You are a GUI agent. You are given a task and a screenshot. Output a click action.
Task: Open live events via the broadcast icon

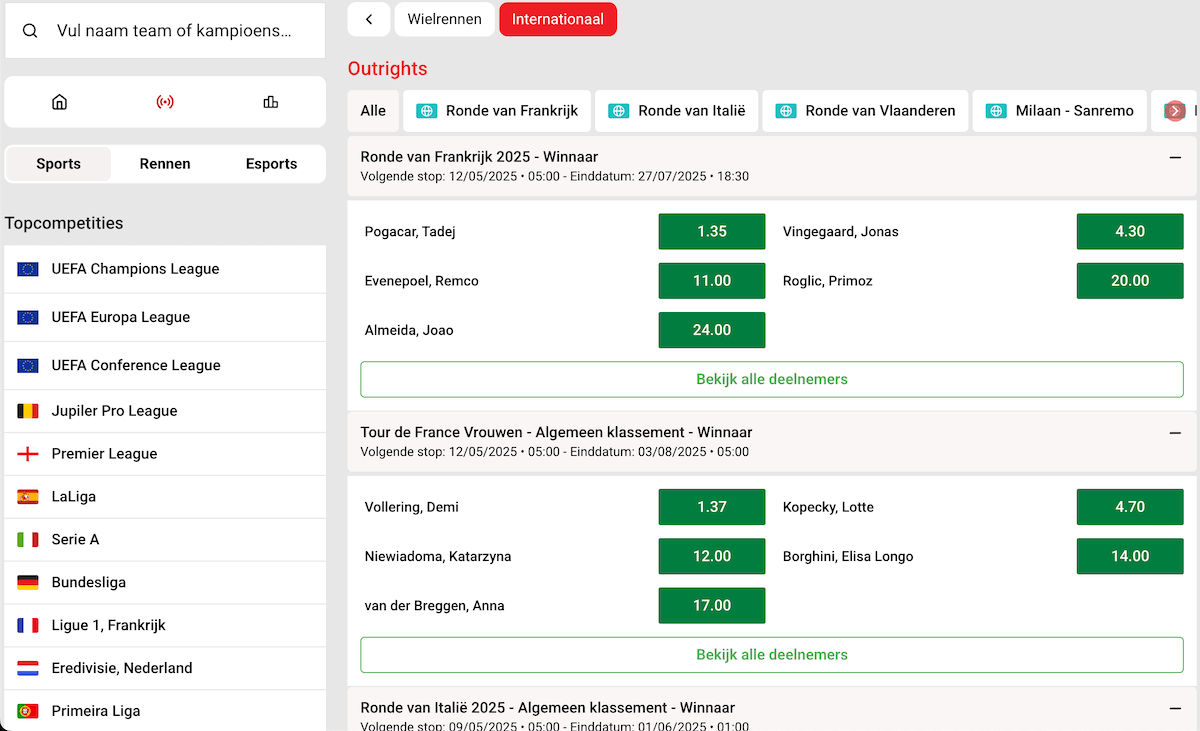click(x=166, y=101)
